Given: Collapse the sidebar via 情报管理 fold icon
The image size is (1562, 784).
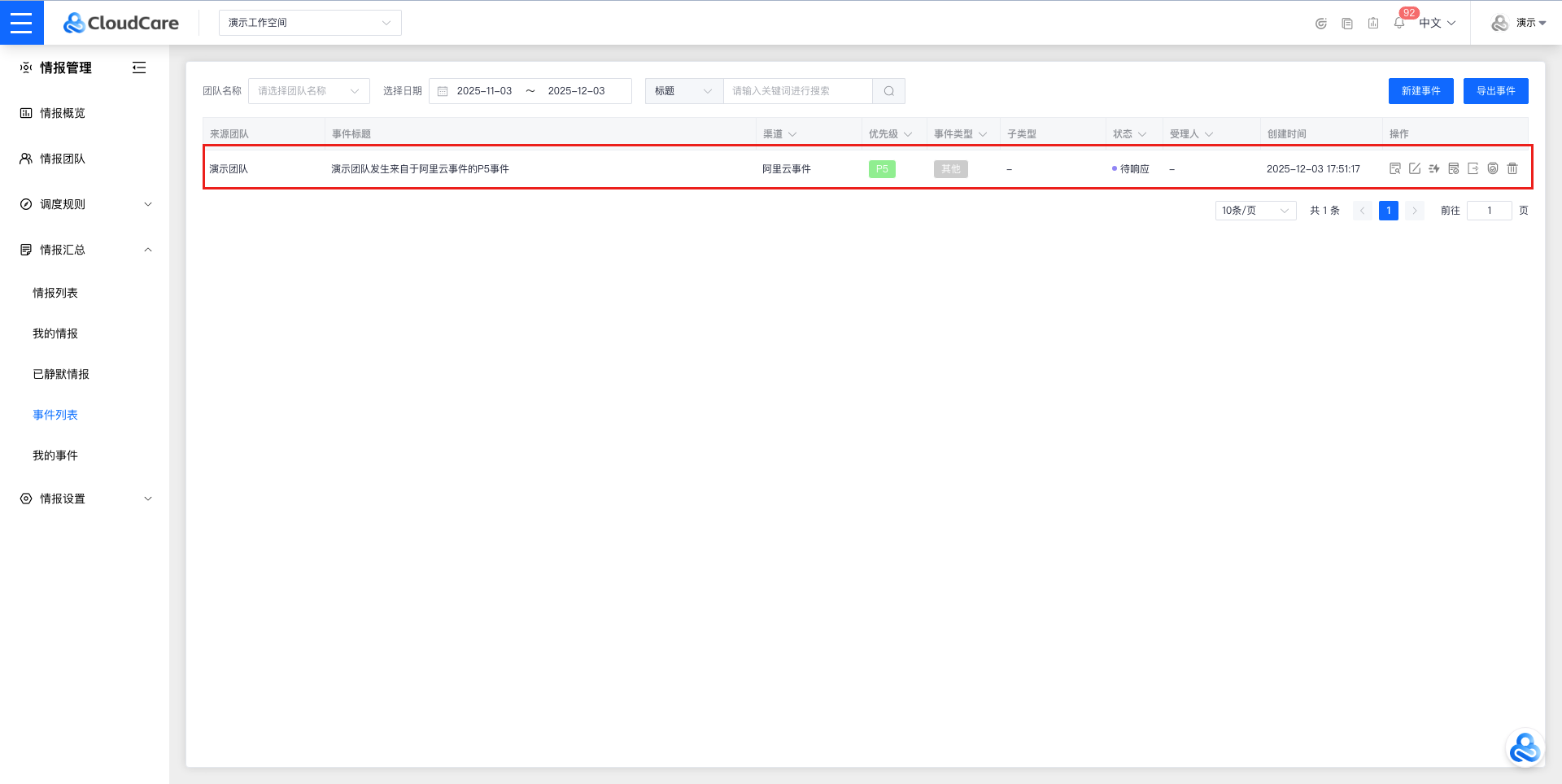Looking at the screenshot, I should [x=139, y=68].
